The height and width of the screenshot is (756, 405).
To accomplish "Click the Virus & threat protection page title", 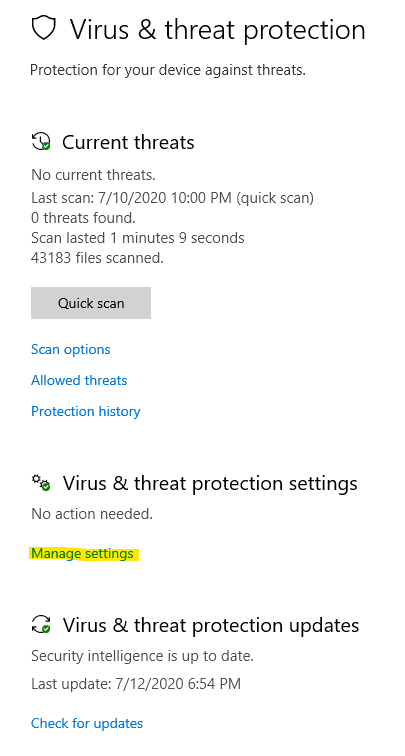I will click(218, 30).
